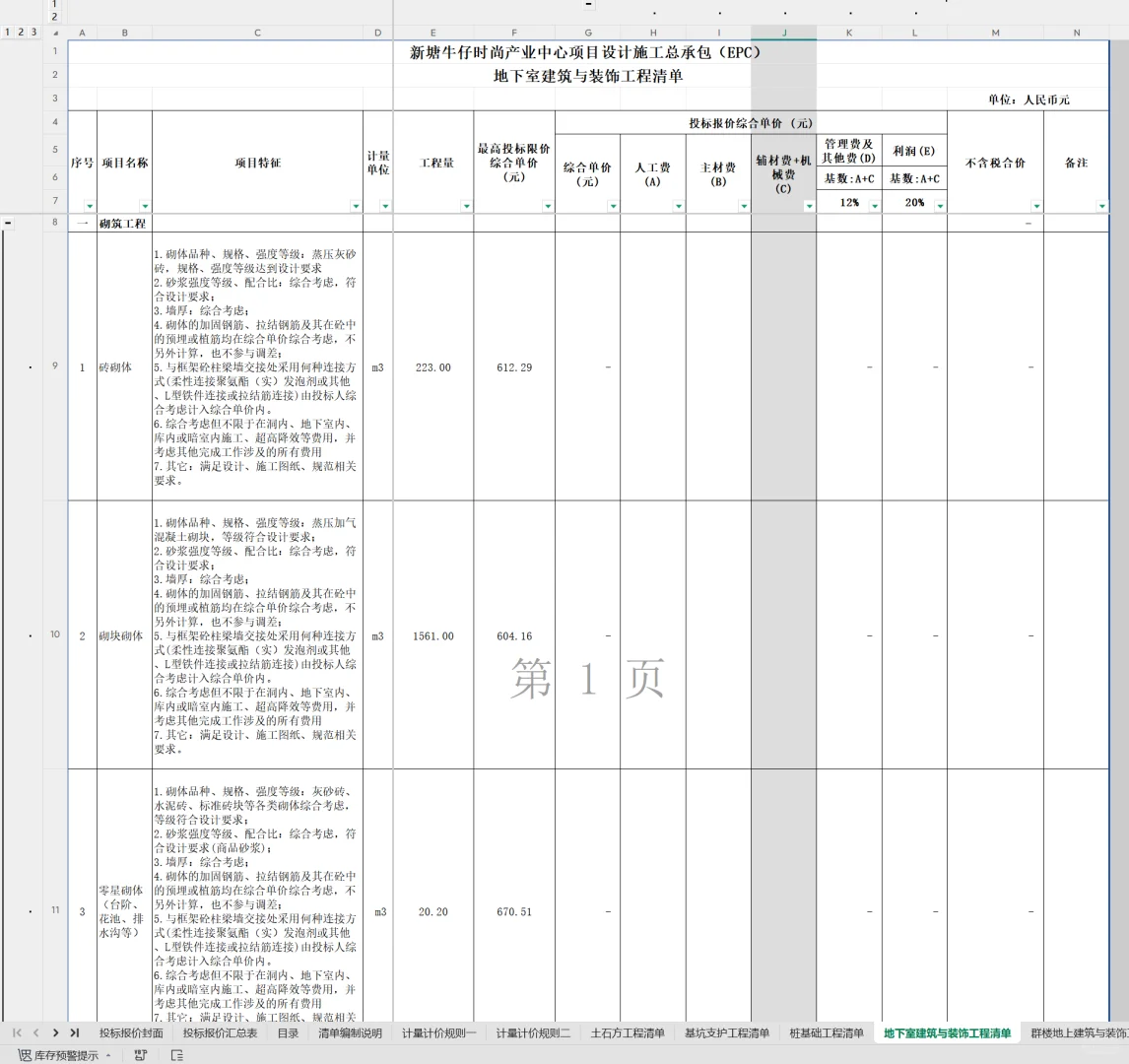Open the 工程量 column filter dropdown
The width and height of the screenshot is (1129, 1064).
pyautogui.click(x=467, y=206)
